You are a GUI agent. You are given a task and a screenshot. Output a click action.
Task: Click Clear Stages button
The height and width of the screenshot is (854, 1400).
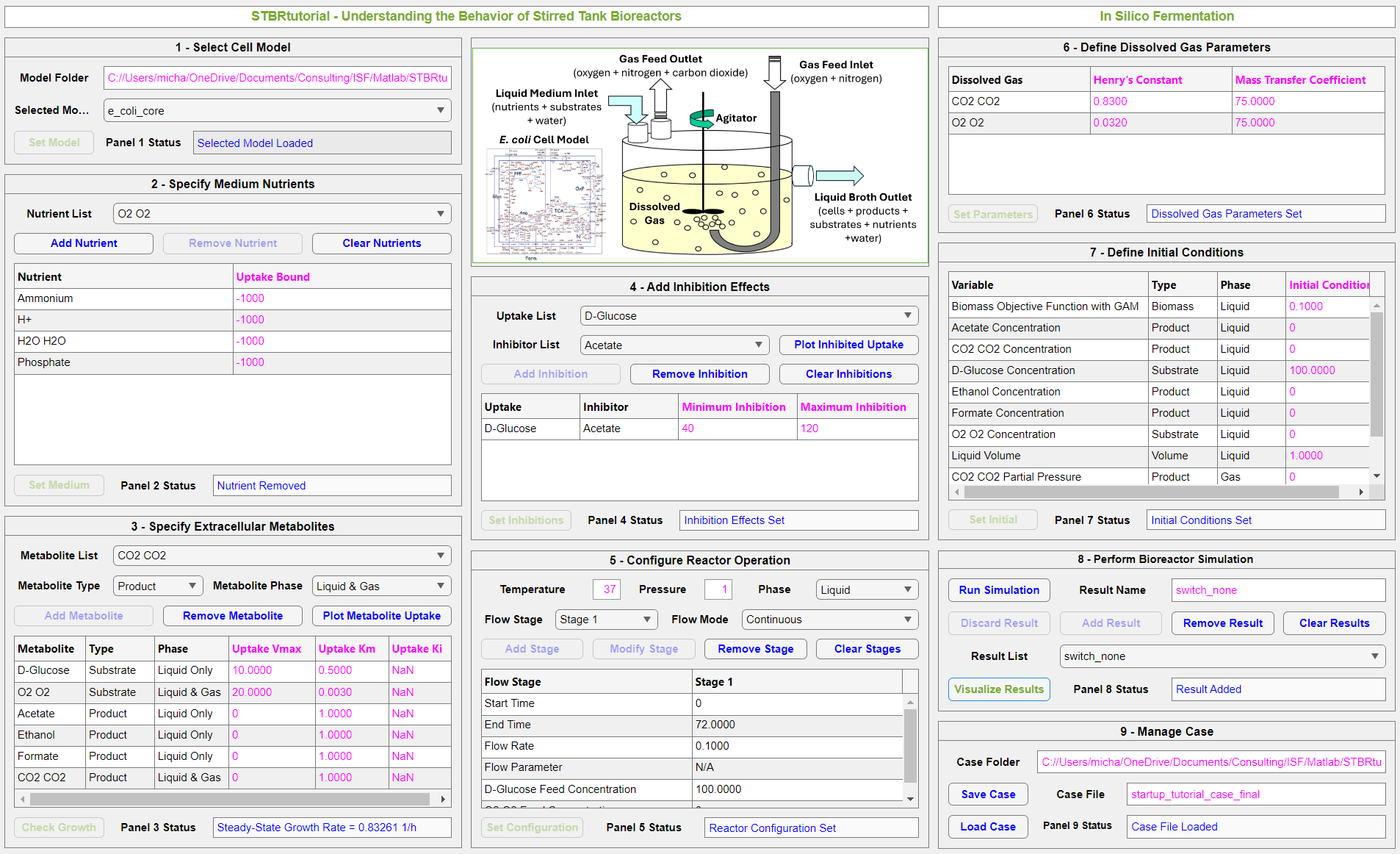(867, 649)
